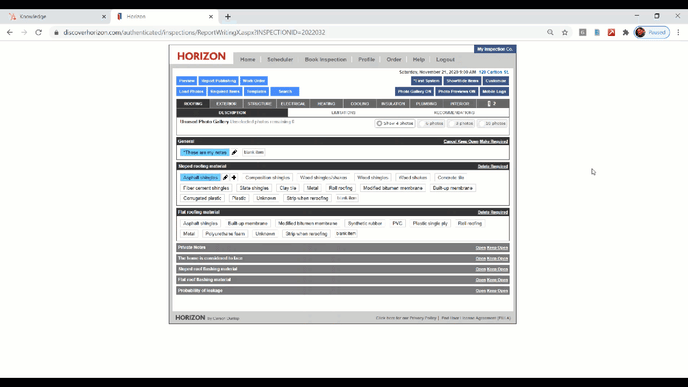
Task: Toggle the Show/Hide Items button
Action: click(x=462, y=81)
